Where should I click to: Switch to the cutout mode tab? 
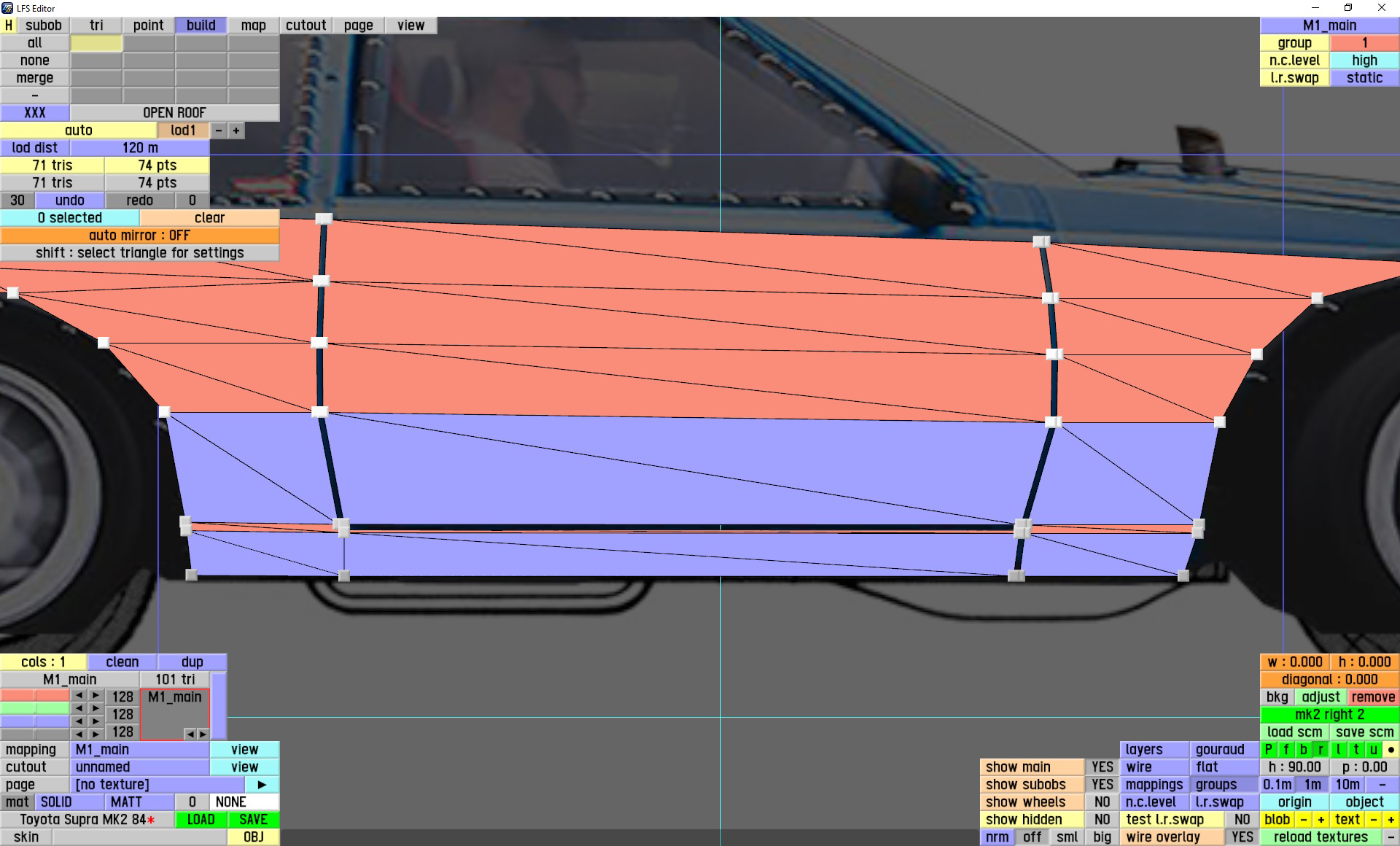point(306,25)
